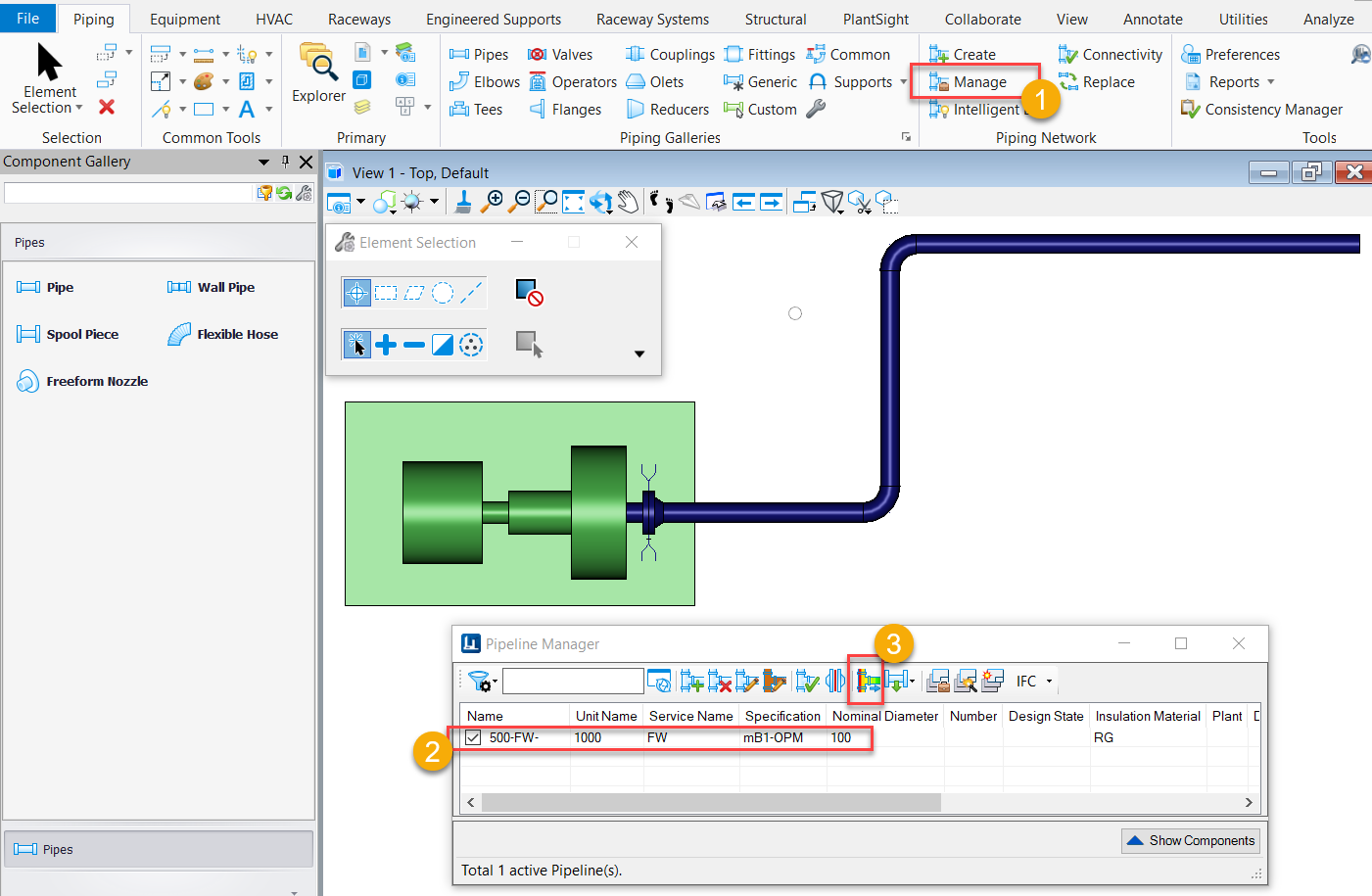Select the Line selection method button

coord(471,292)
